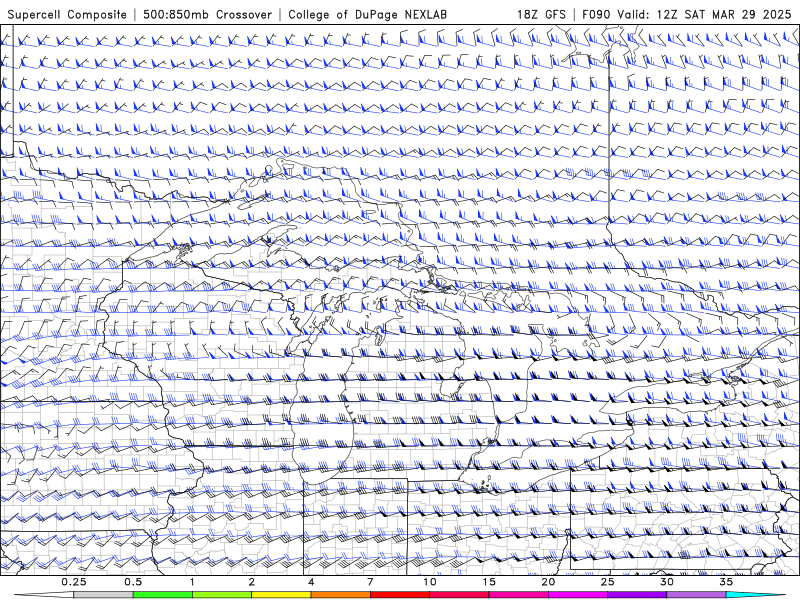
Task: Click the "F090 Valid: 12Z SAT MAR 29 2025" text
Action: 686,14
